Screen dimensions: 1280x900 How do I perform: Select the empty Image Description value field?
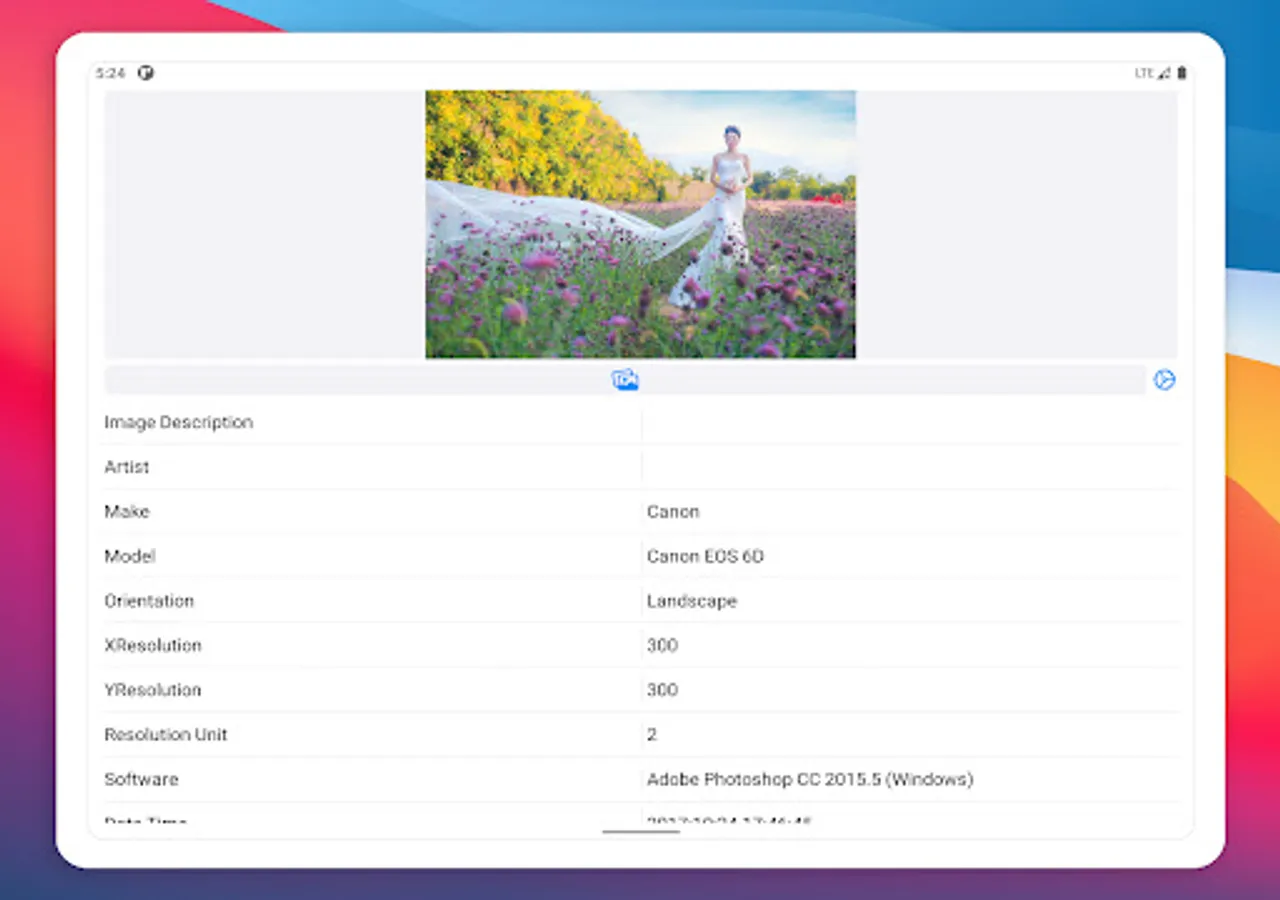911,422
